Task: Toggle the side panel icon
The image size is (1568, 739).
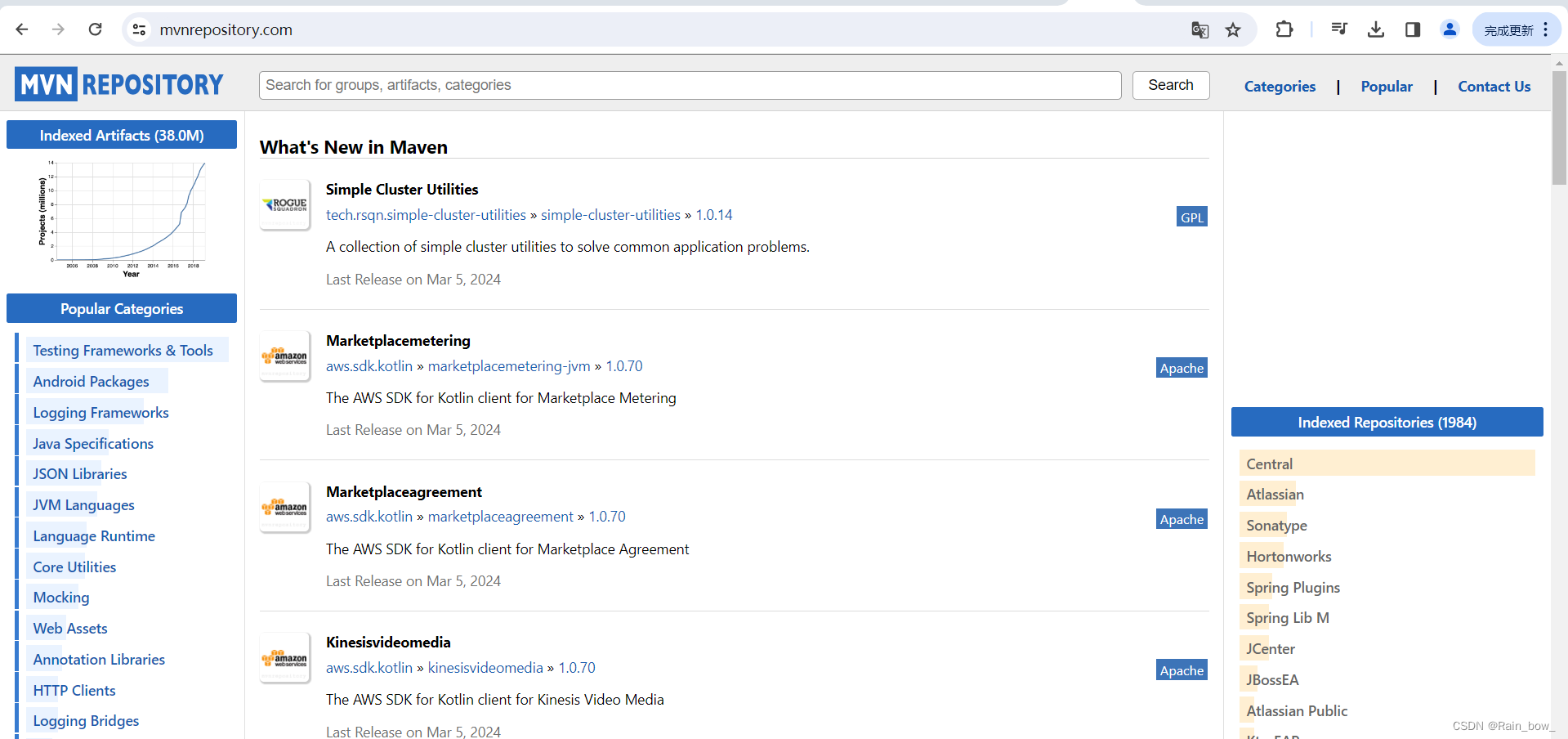Action: [x=1413, y=29]
